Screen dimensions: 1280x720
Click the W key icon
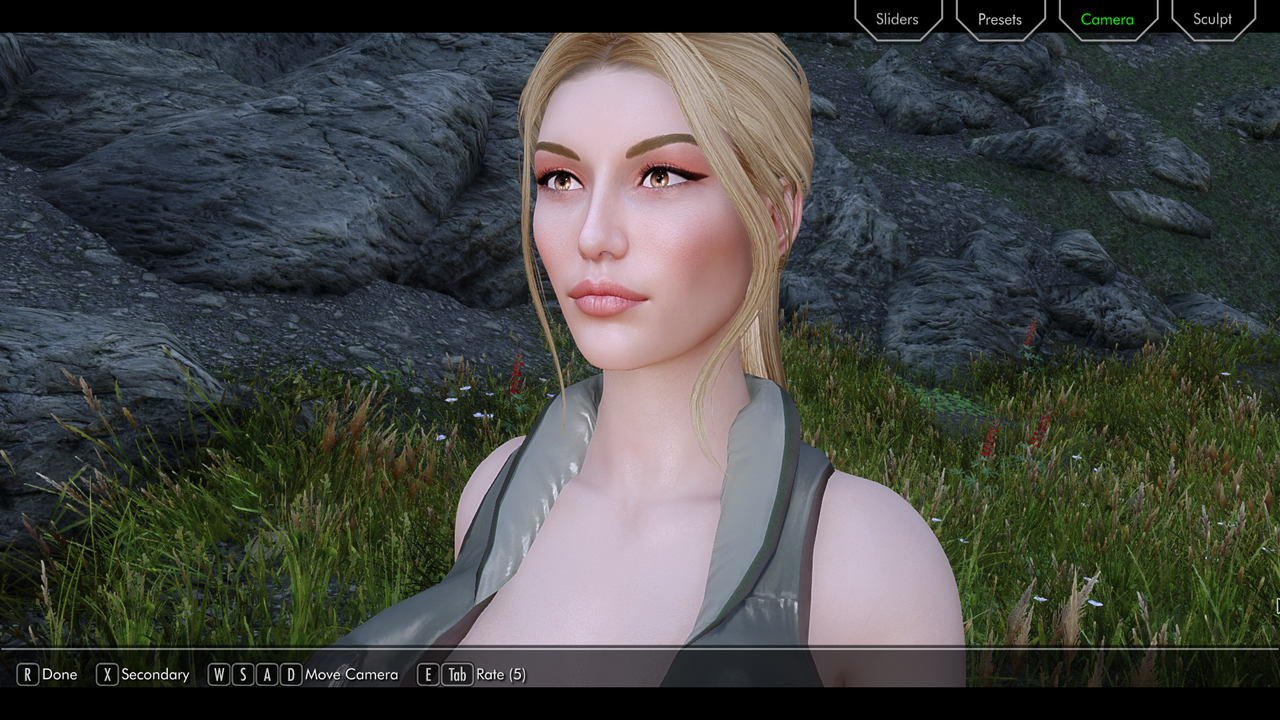click(x=219, y=675)
